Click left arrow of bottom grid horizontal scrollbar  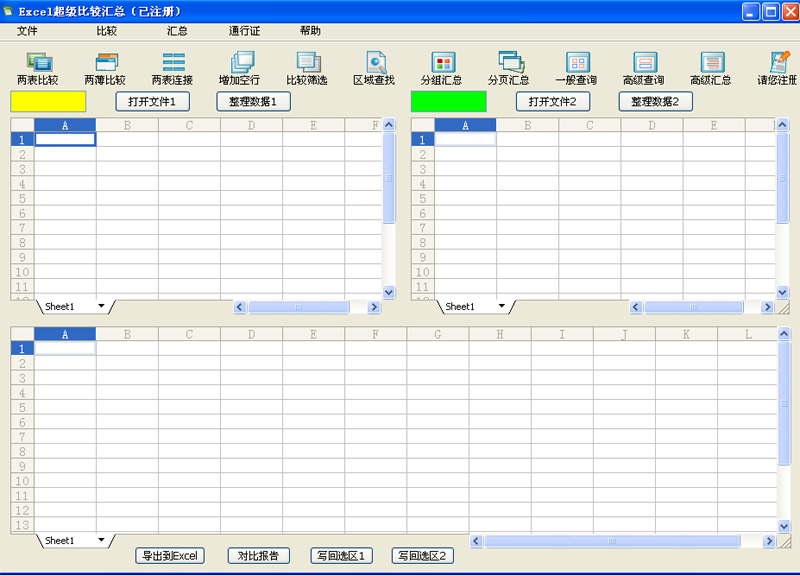click(x=476, y=541)
